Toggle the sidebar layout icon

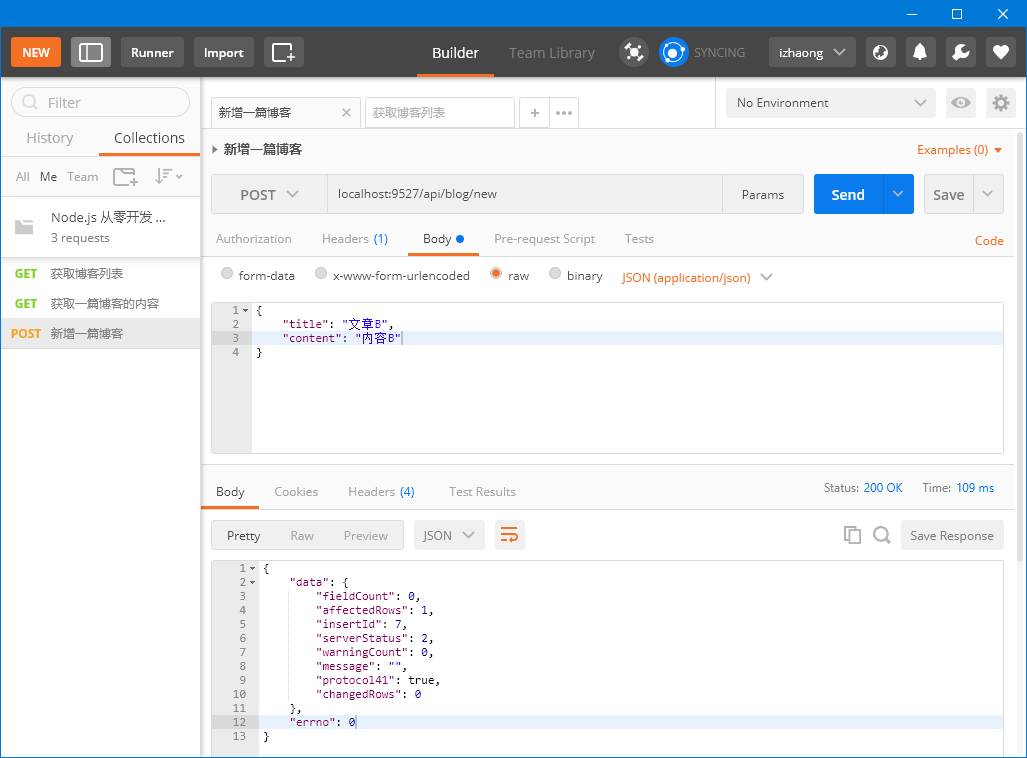90,52
